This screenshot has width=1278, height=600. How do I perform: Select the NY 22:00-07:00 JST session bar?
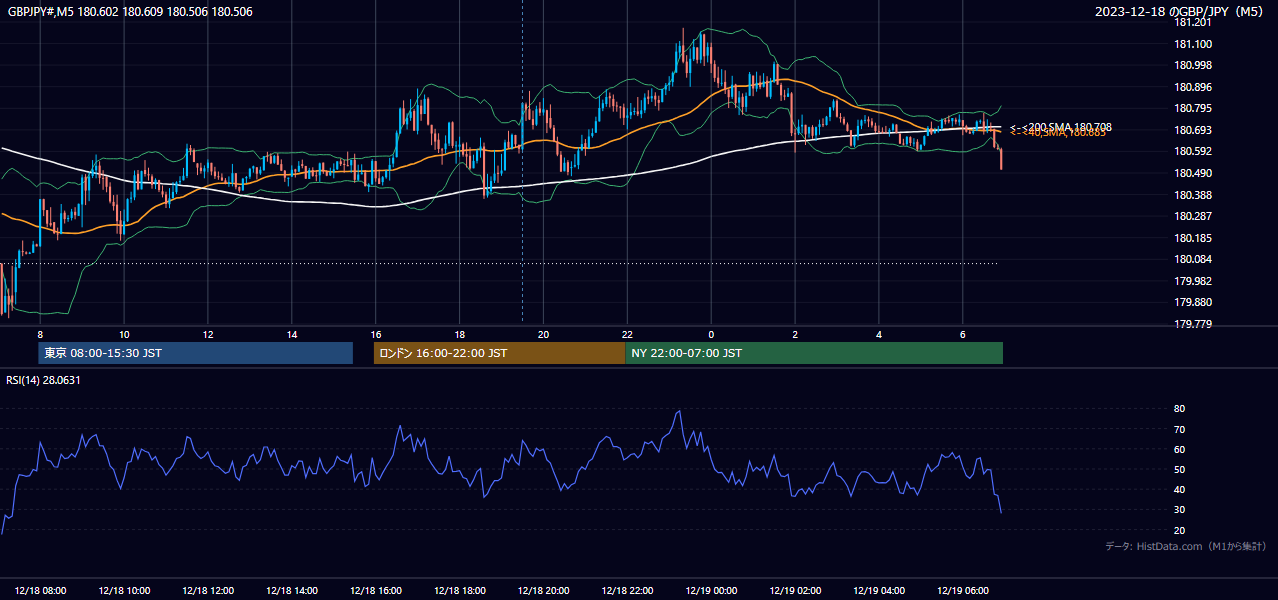point(814,353)
